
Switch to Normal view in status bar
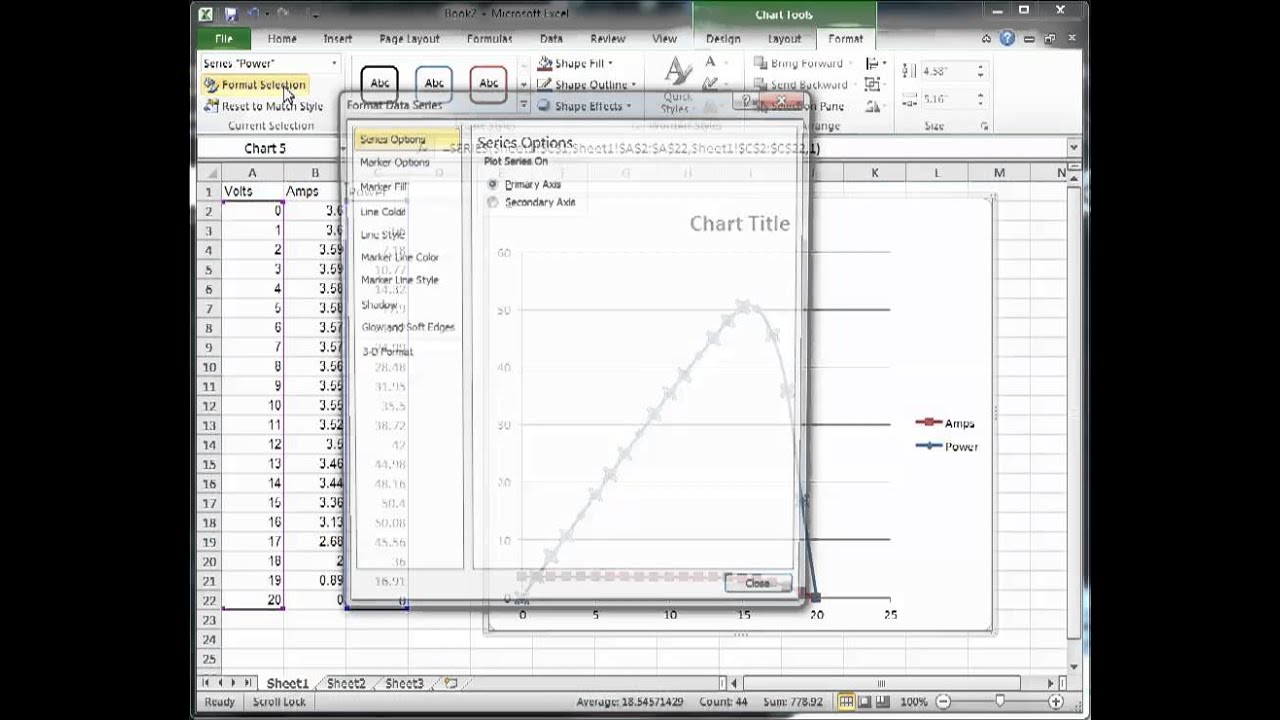[x=847, y=702]
